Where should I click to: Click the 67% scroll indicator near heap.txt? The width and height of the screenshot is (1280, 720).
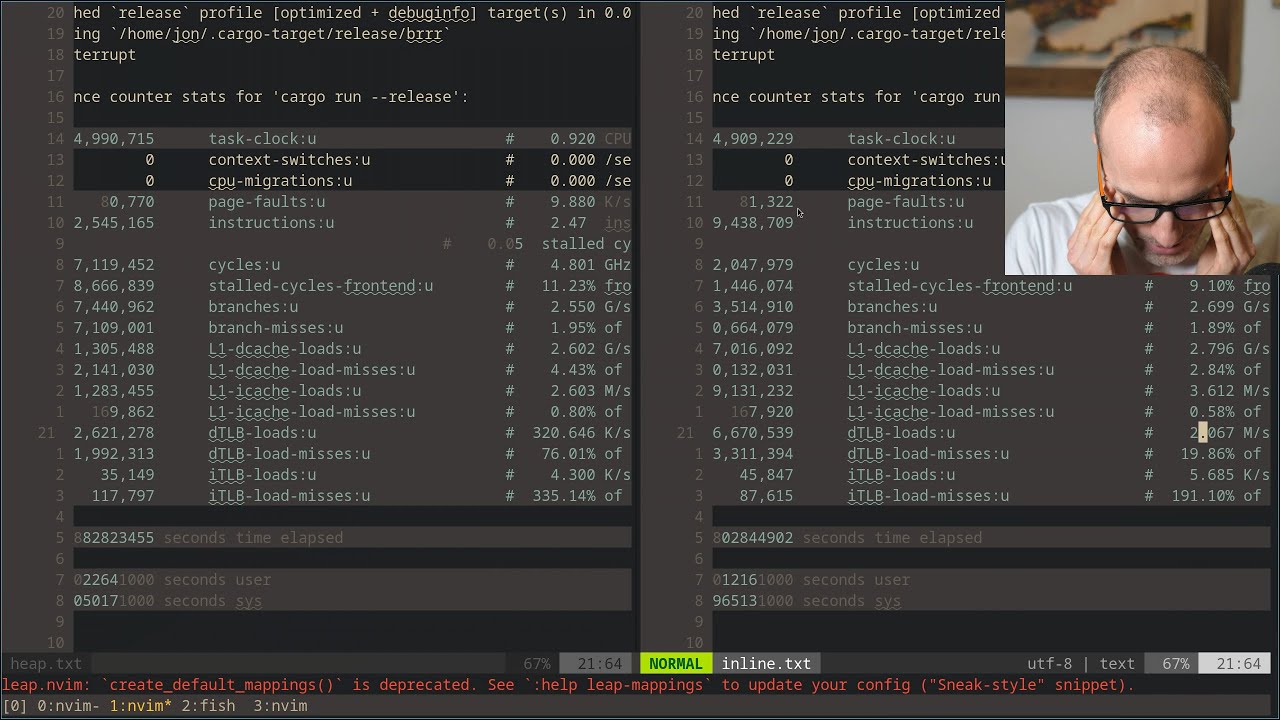[x=537, y=663]
